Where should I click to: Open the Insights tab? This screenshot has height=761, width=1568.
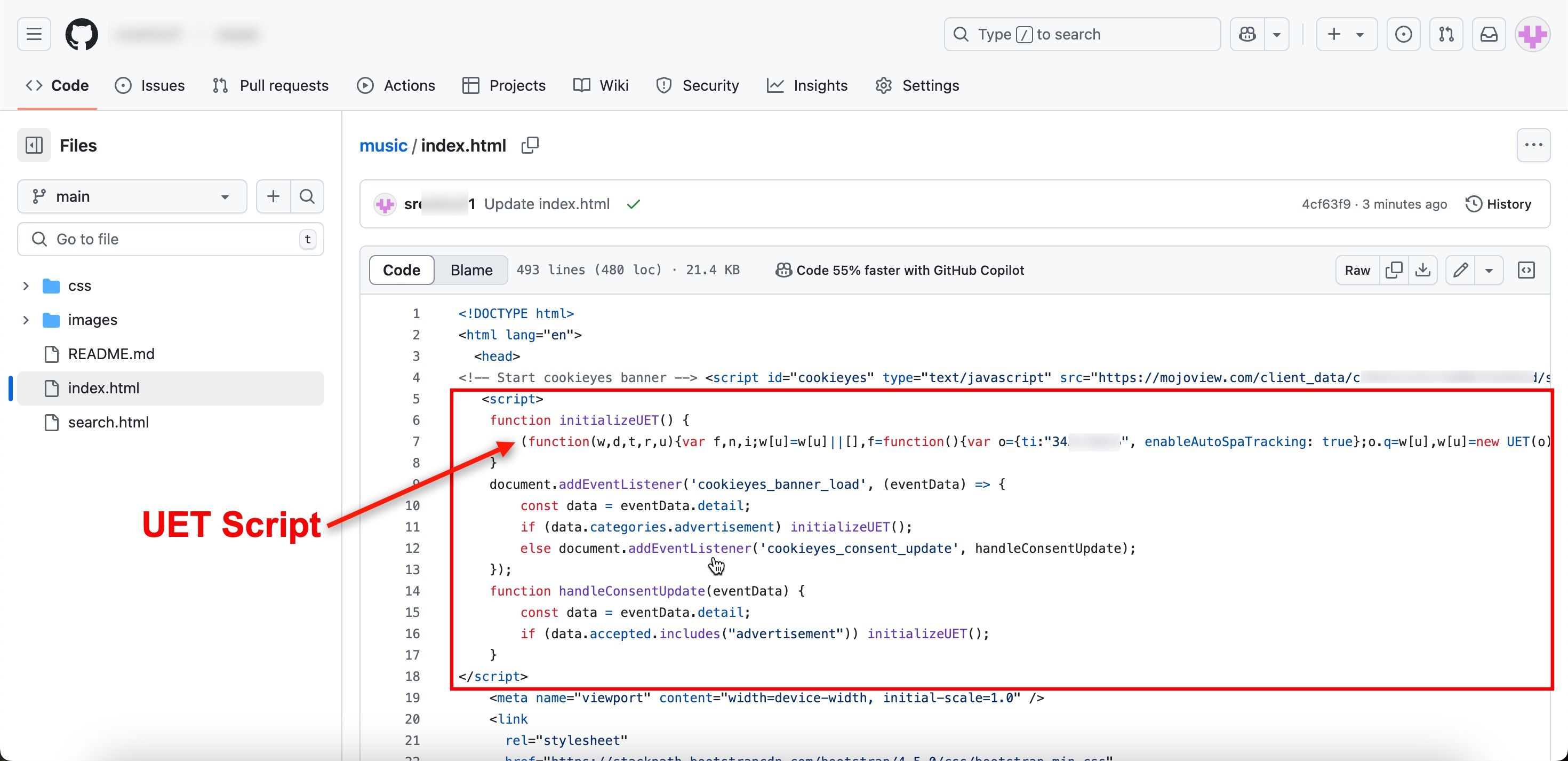point(807,85)
